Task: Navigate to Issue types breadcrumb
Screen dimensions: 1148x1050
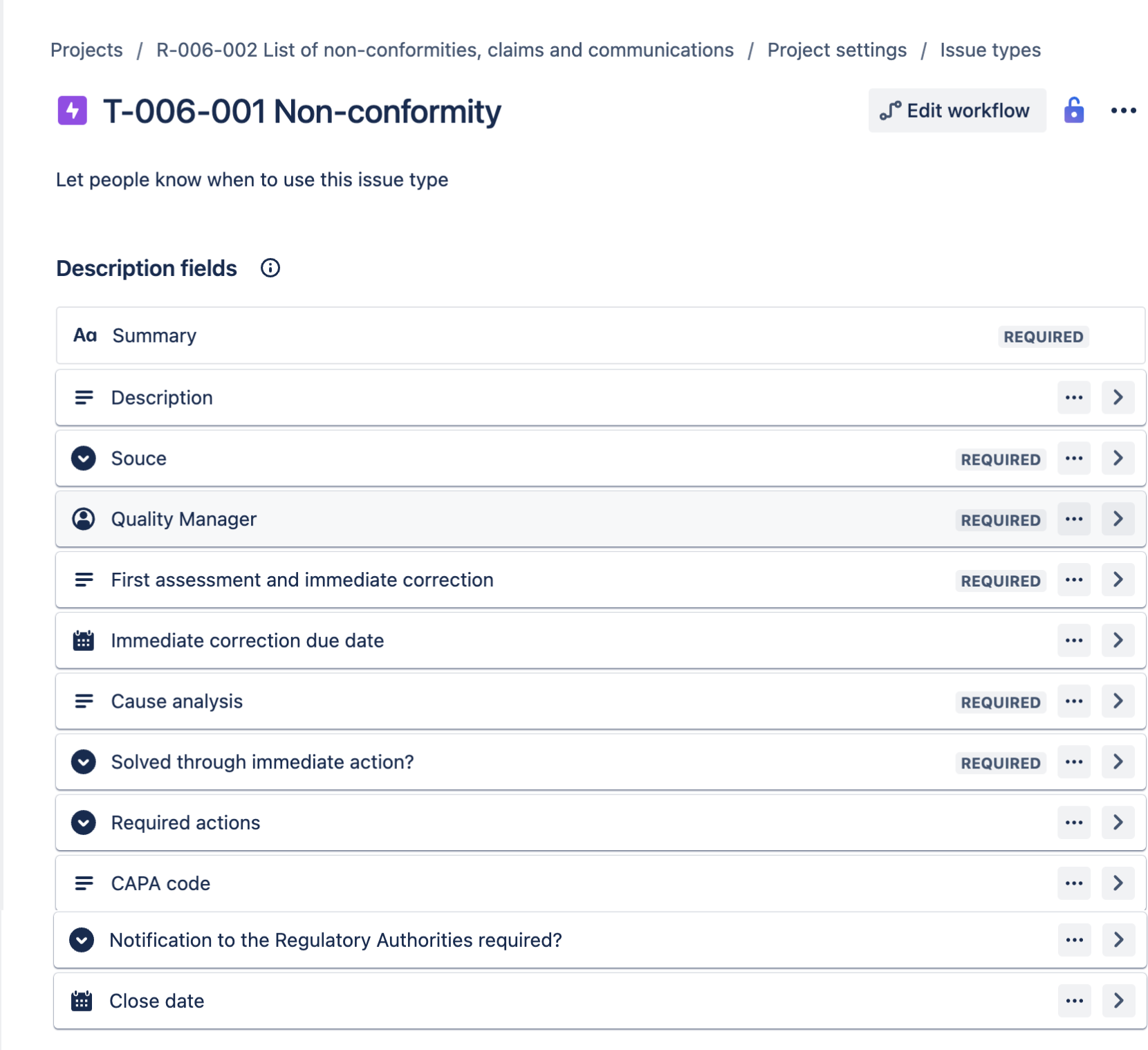Action: [990, 50]
